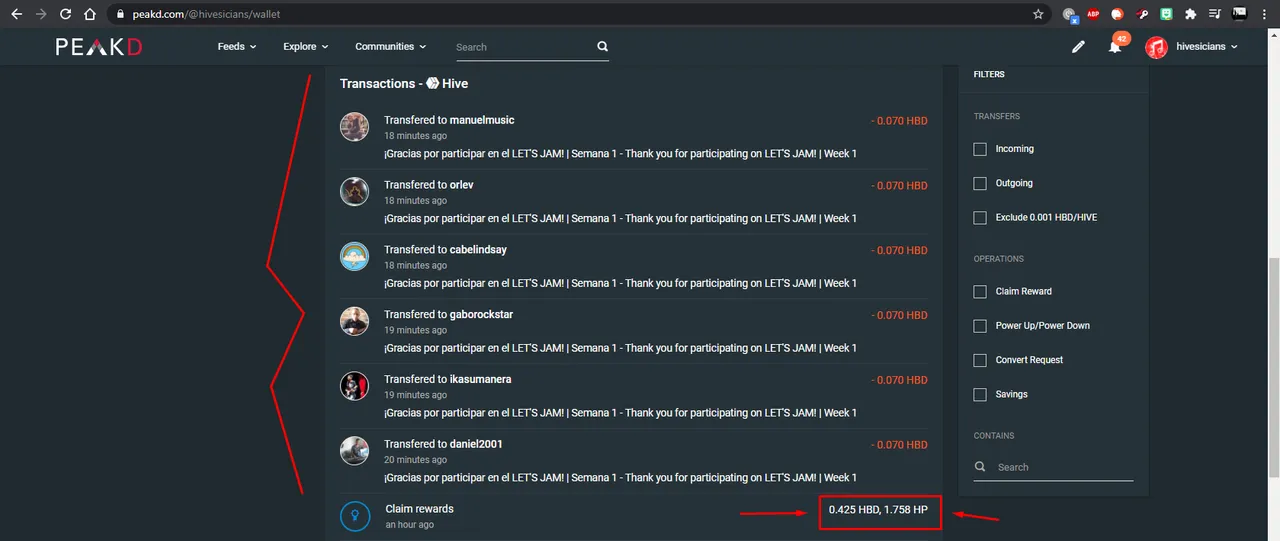This screenshot has height=541, width=1280.
Task: Open orlev's avatar
Action: [354, 191]
